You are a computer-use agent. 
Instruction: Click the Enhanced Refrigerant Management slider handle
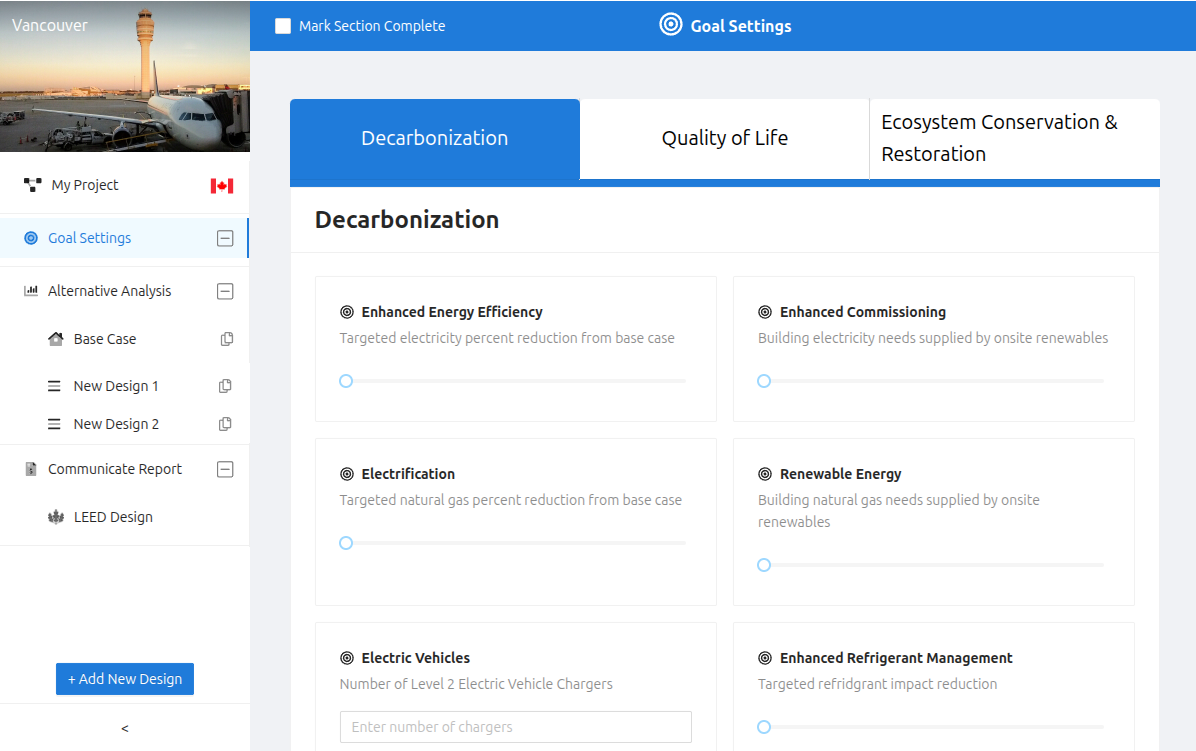click(764, 727)
